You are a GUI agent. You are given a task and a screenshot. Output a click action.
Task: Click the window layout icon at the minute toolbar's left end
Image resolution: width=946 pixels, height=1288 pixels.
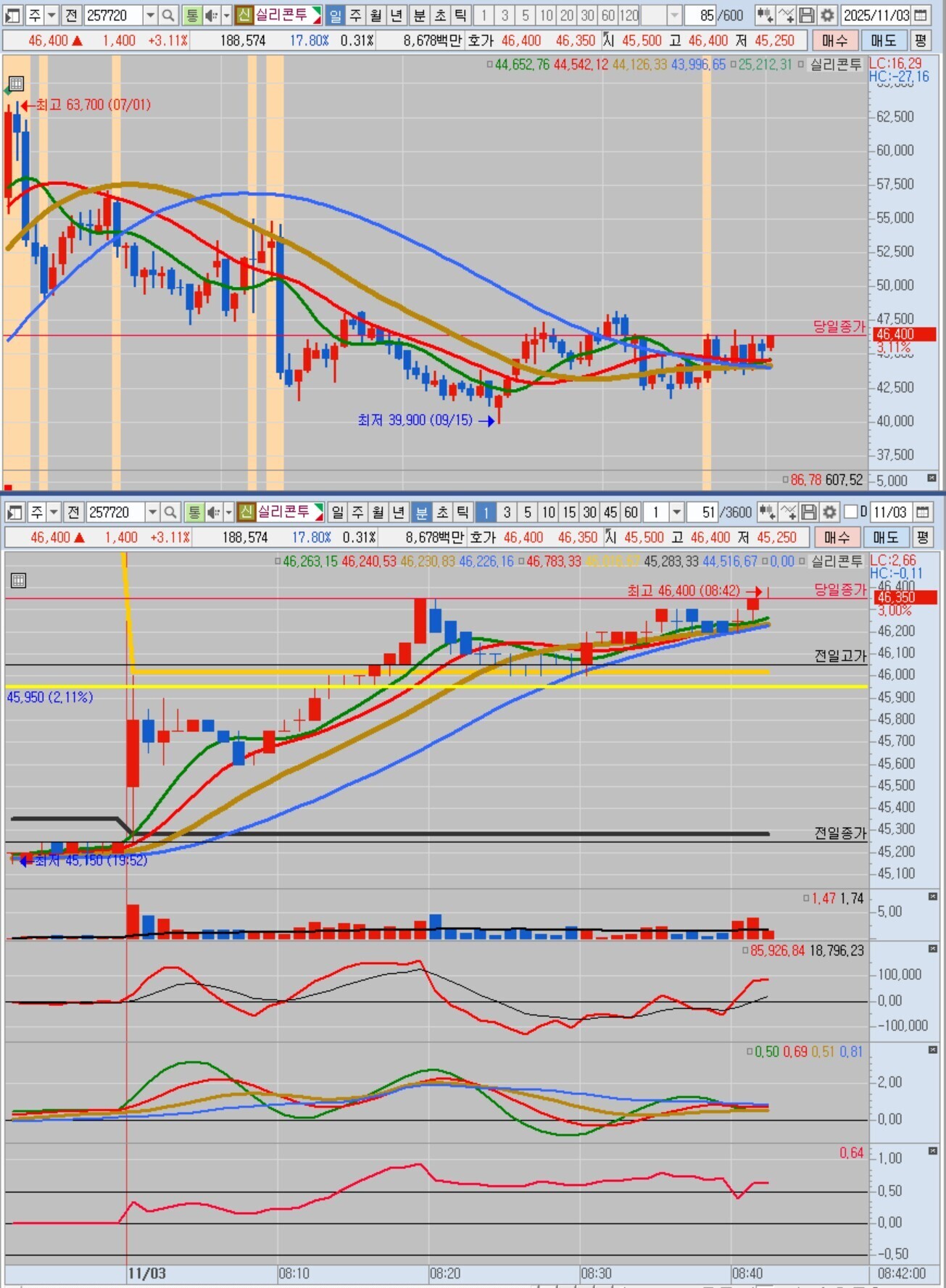(x=14, y=512)
